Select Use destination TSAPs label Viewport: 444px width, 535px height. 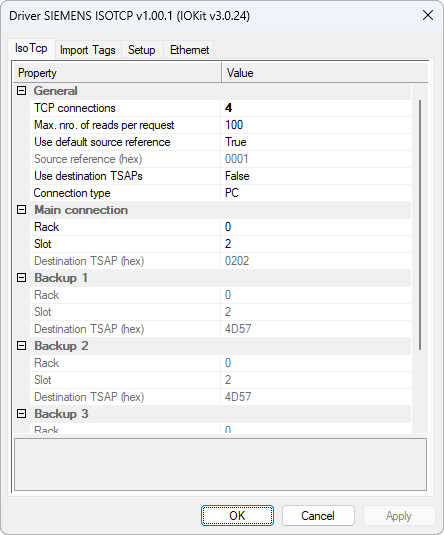point(88,176)
